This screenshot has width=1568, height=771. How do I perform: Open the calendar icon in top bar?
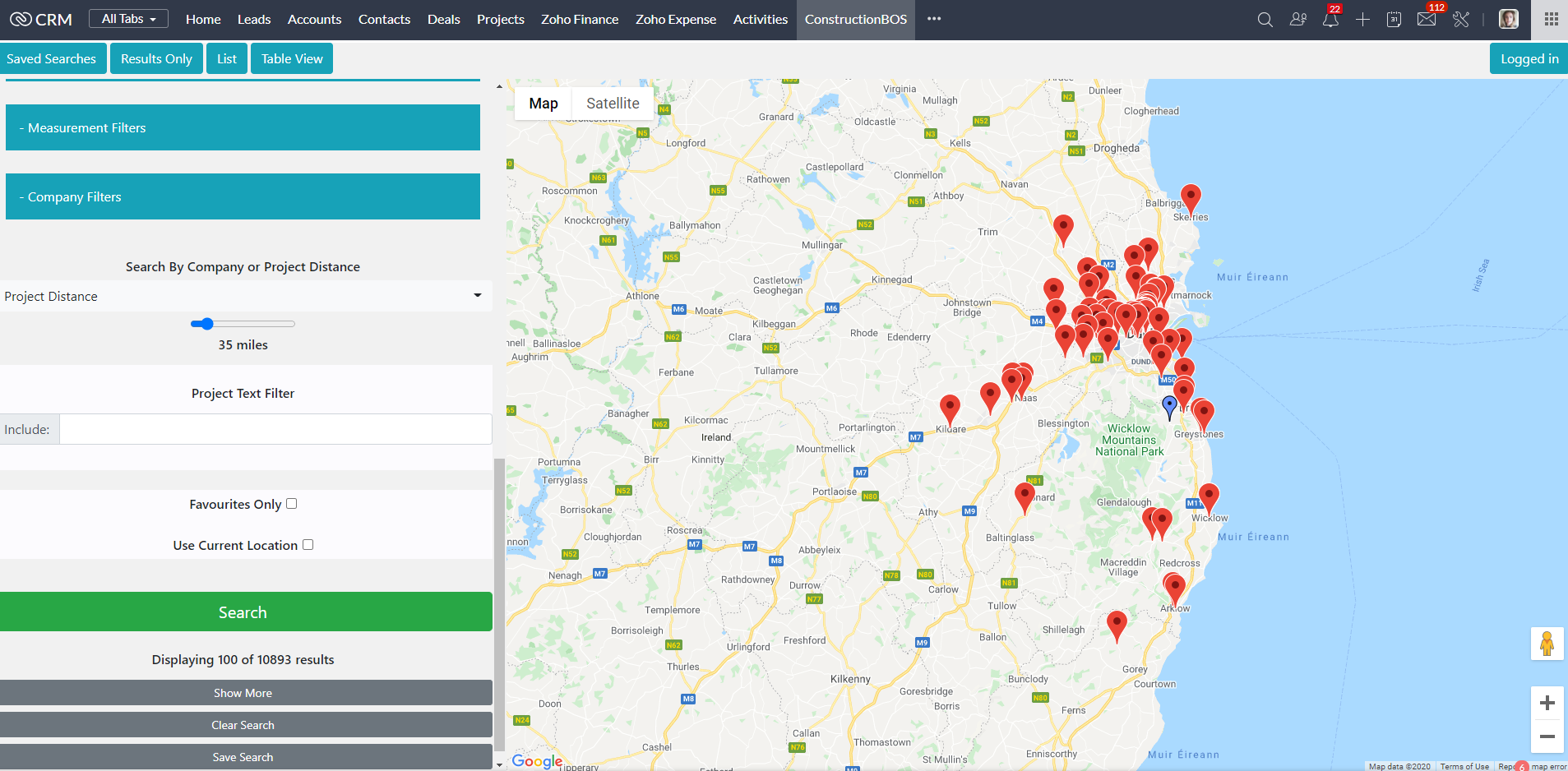(x=1394, y=20)
